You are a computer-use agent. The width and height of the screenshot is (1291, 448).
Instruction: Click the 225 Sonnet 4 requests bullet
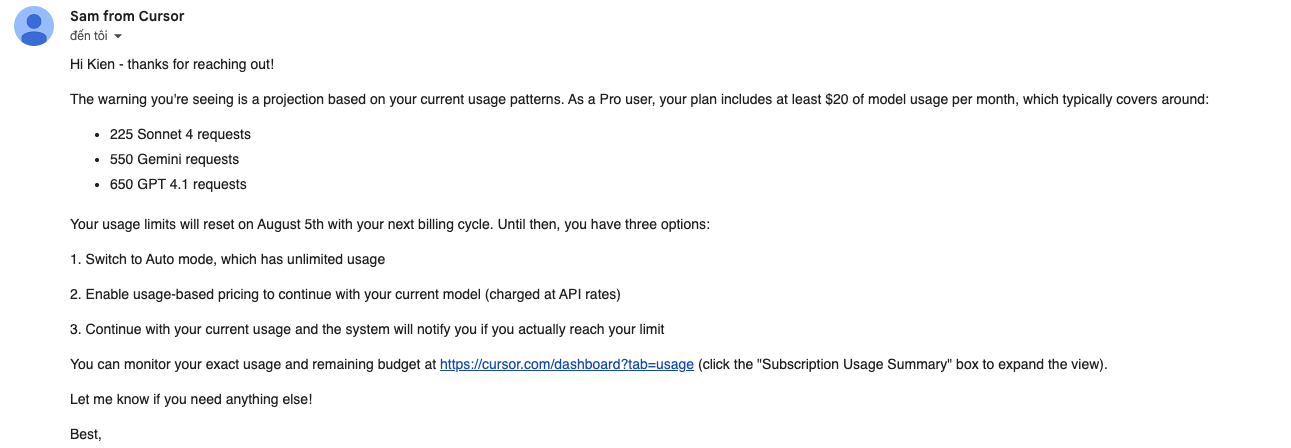180,134
